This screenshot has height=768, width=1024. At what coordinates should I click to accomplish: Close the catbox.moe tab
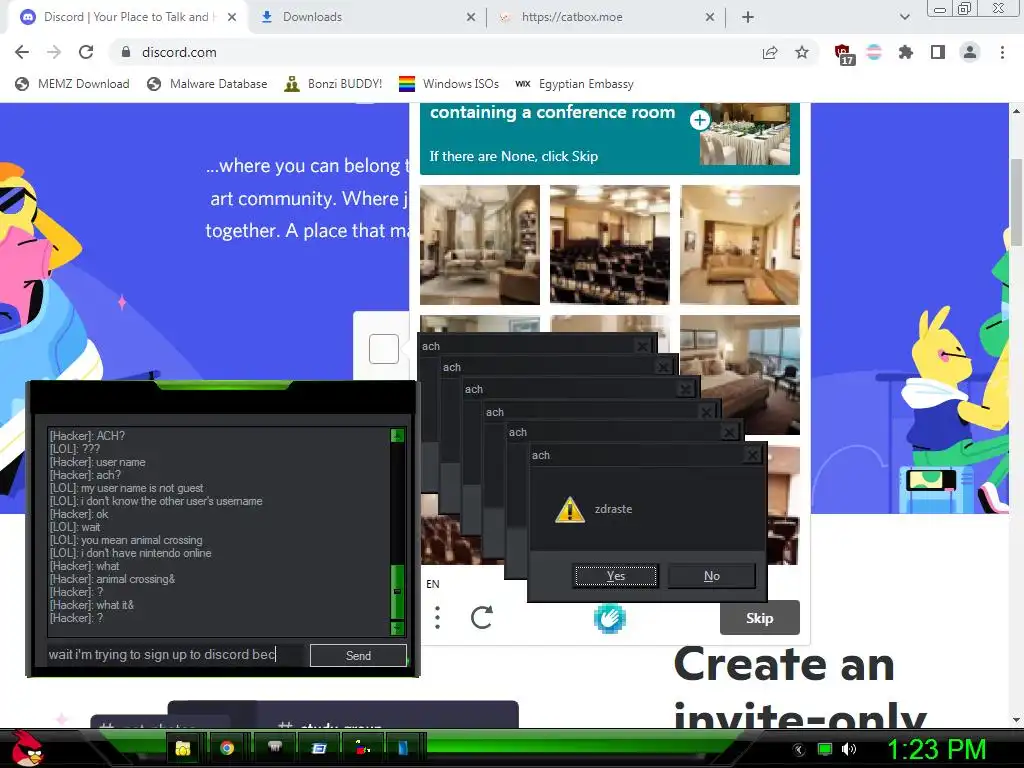[710, 17]
